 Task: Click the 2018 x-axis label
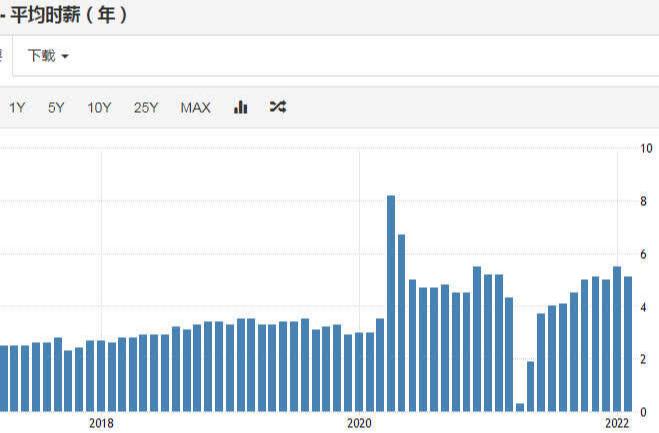[x=101, y=424]
